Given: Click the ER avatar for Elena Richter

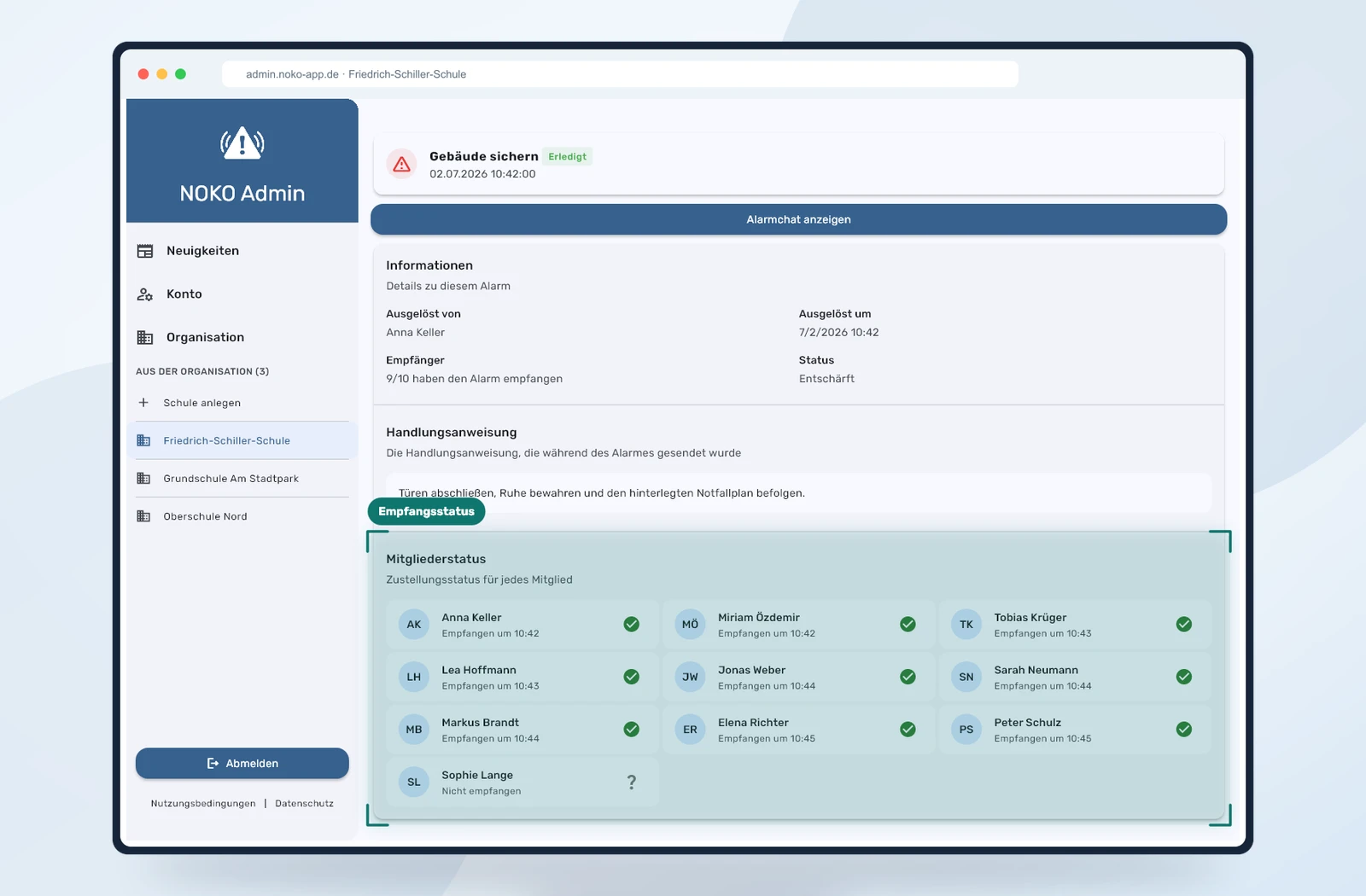Looking at the screenshot, I should [x=690, y=730].
